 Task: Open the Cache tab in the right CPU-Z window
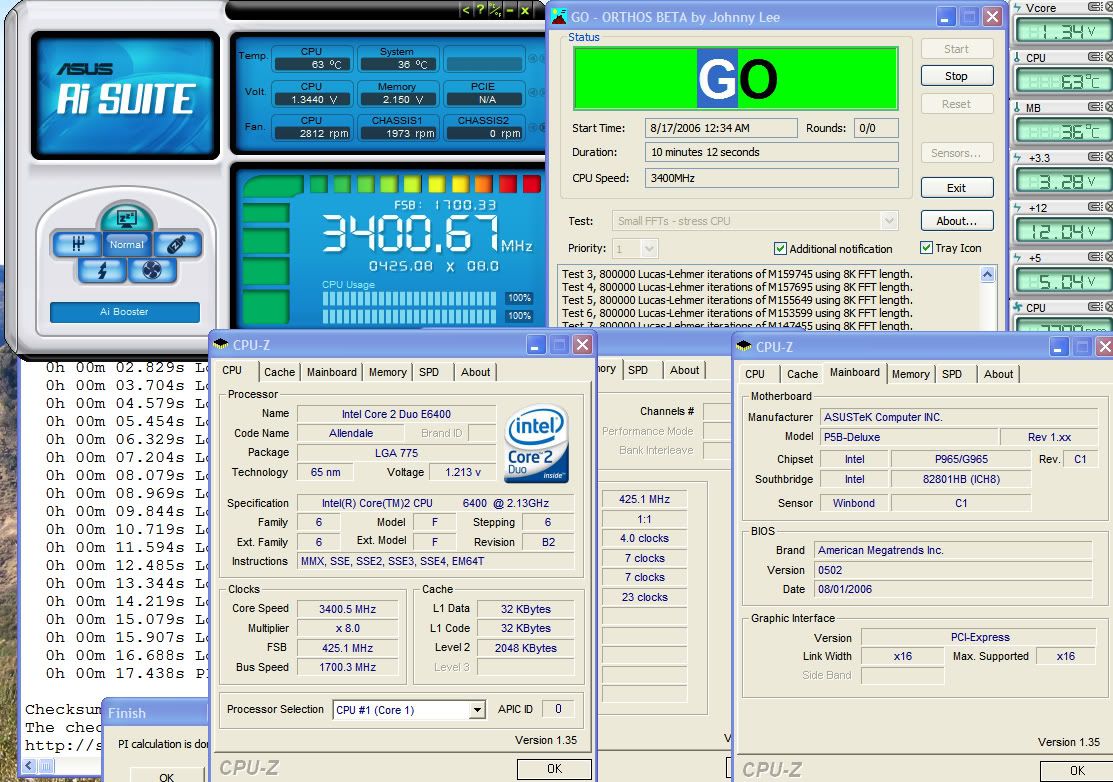(x=802, y=375)
